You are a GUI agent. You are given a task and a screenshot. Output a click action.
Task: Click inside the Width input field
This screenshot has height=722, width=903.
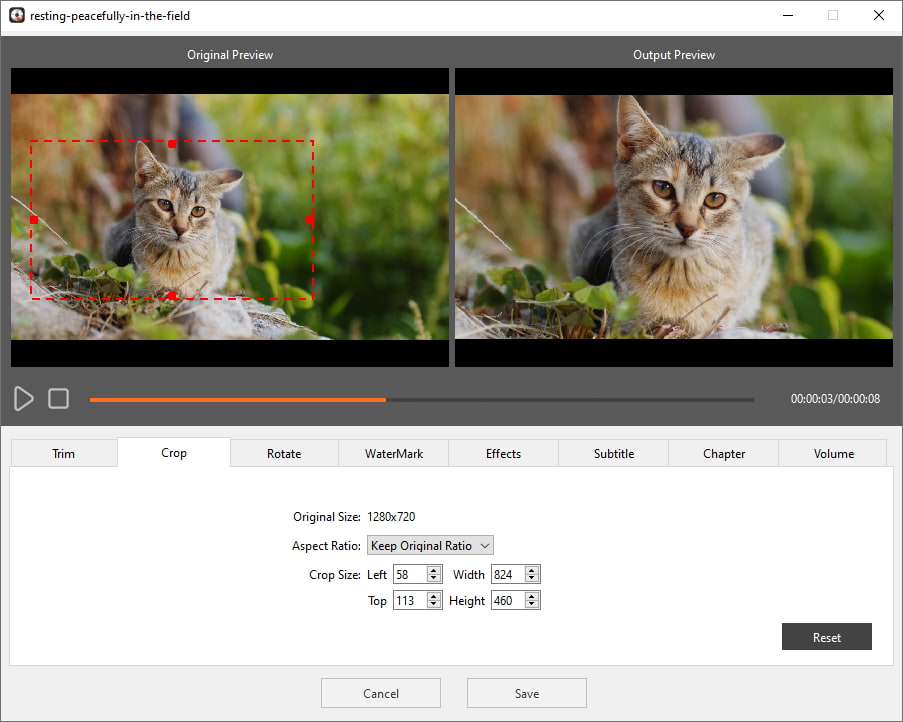pos(507,575)
